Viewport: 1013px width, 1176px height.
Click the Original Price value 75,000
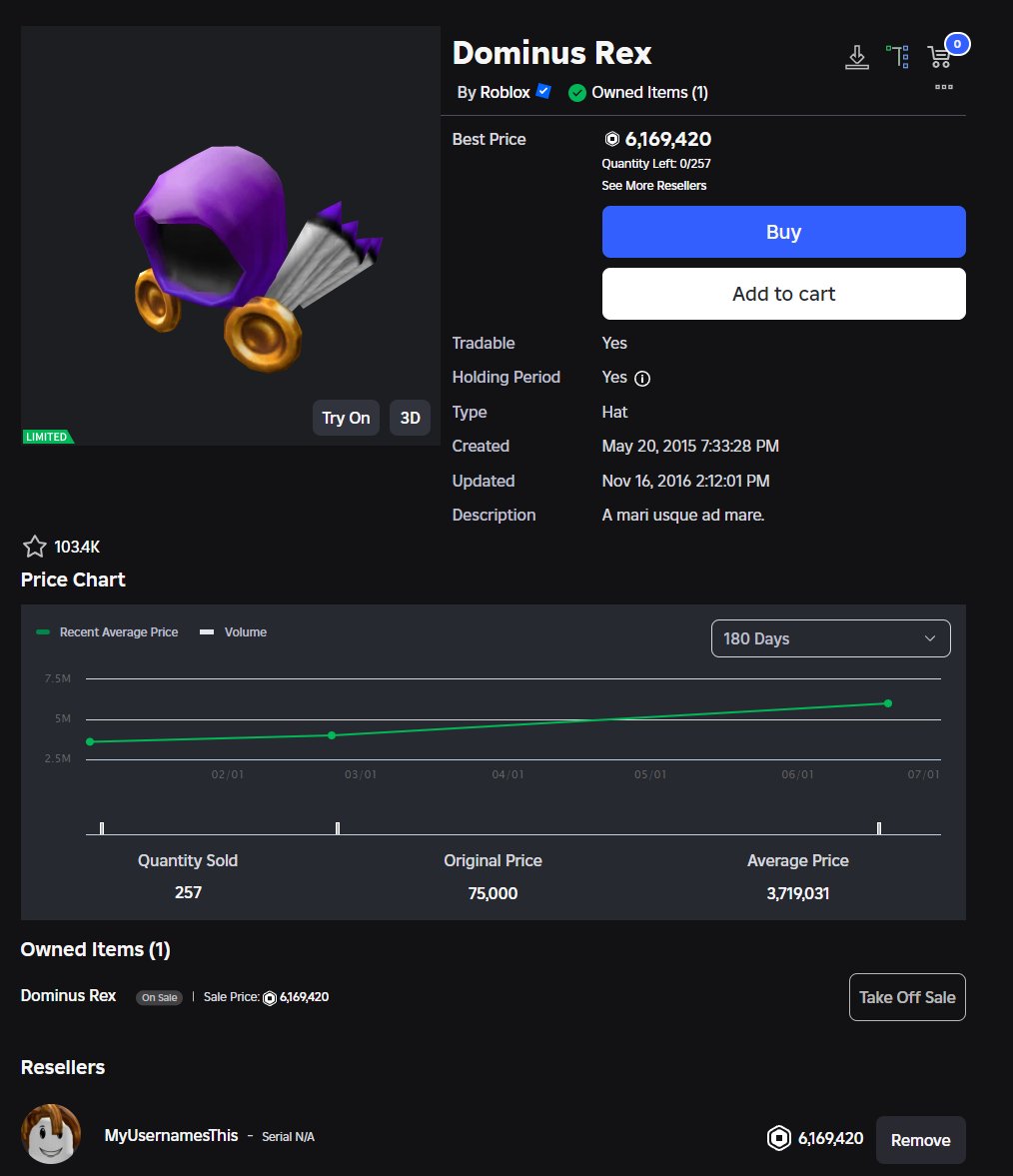pos(493,893)
